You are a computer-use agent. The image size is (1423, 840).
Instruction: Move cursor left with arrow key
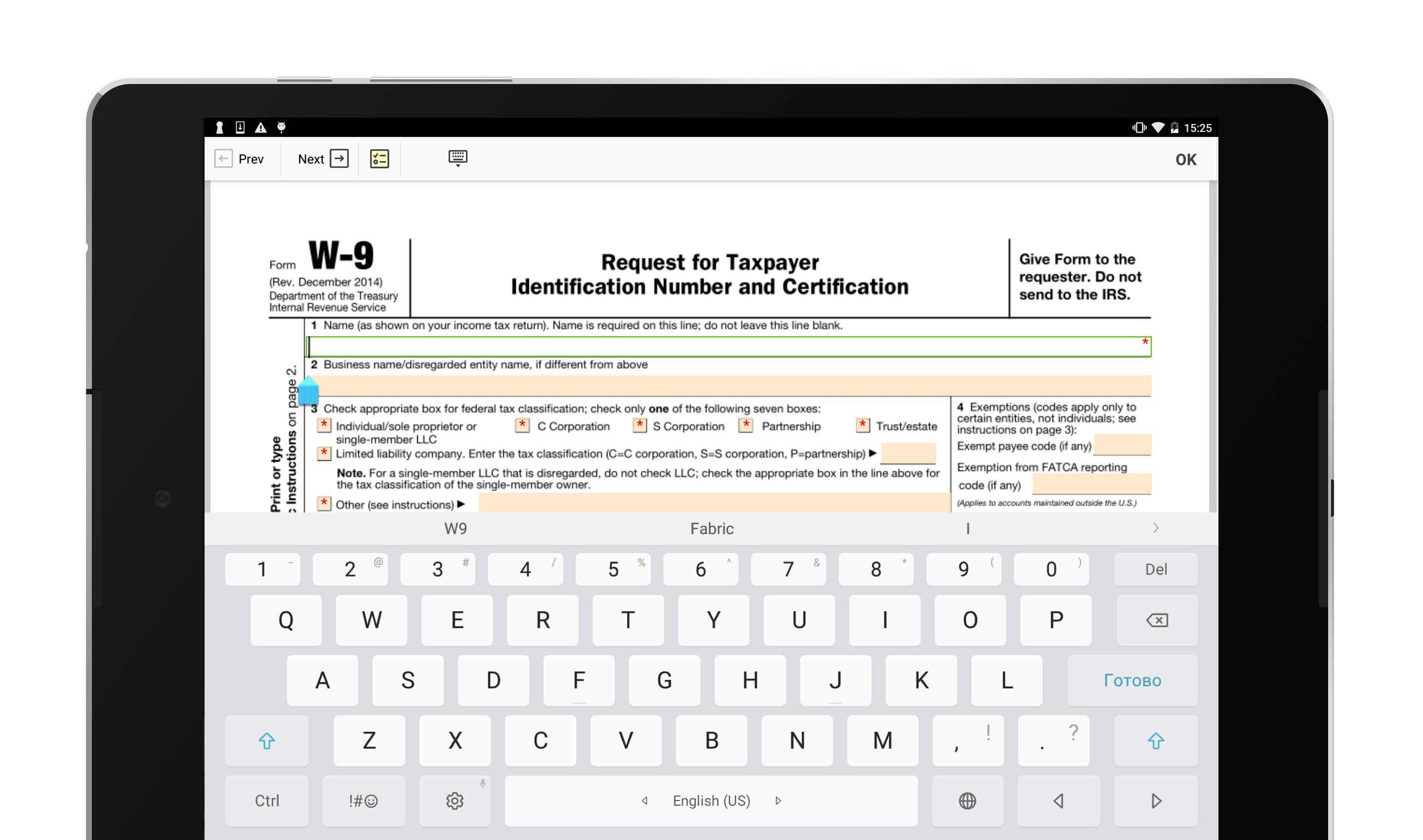[1058, 801]
